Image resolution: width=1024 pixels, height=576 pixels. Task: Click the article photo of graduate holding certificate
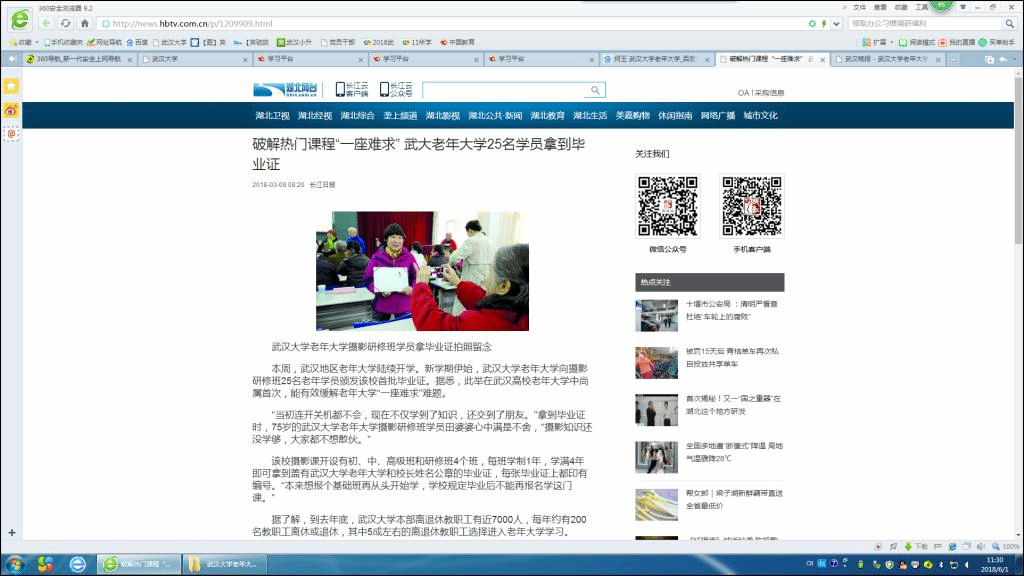pyautogui.click(x=423, y=271)
